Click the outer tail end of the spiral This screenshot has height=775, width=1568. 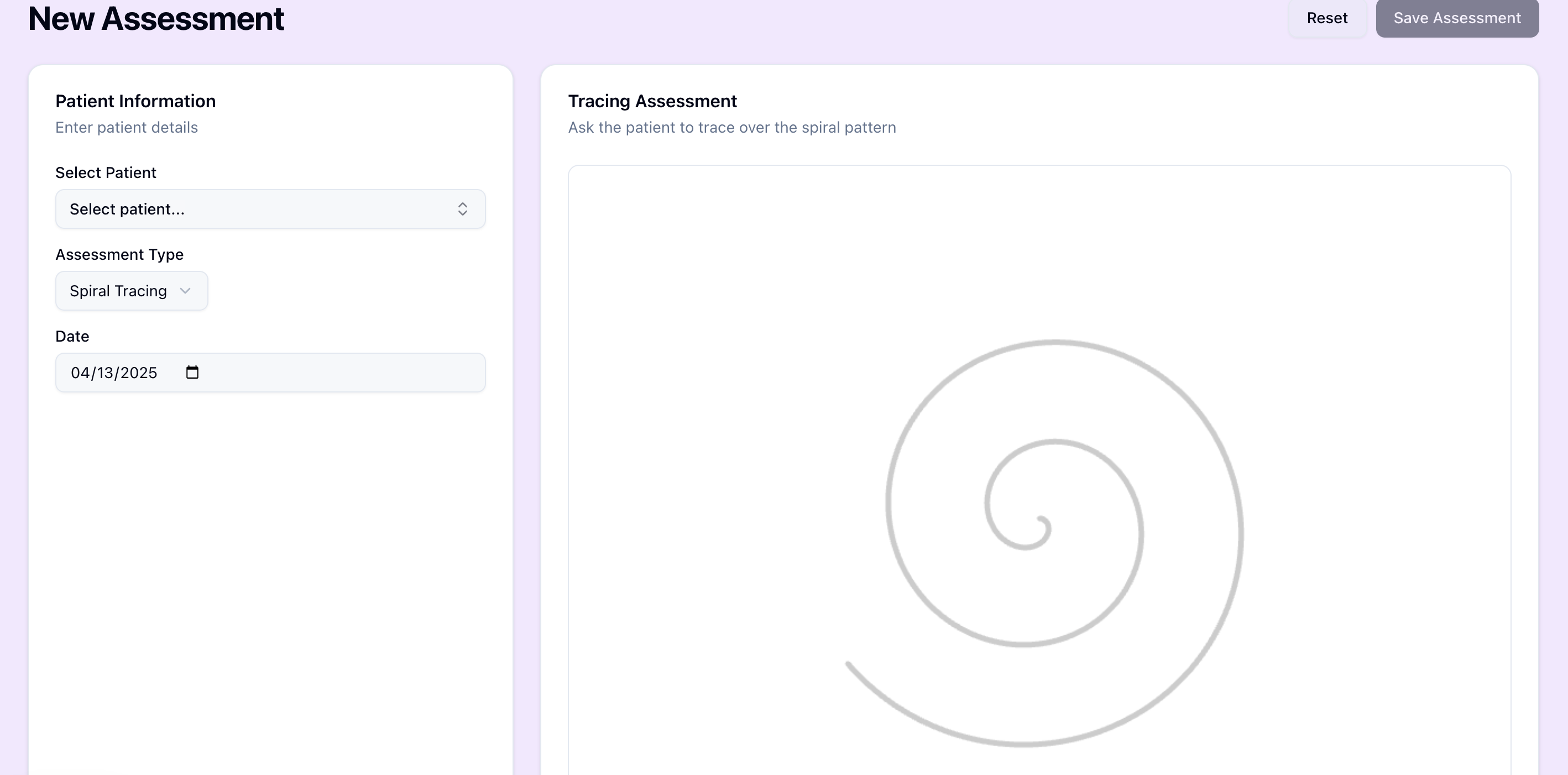pos(849,663)
